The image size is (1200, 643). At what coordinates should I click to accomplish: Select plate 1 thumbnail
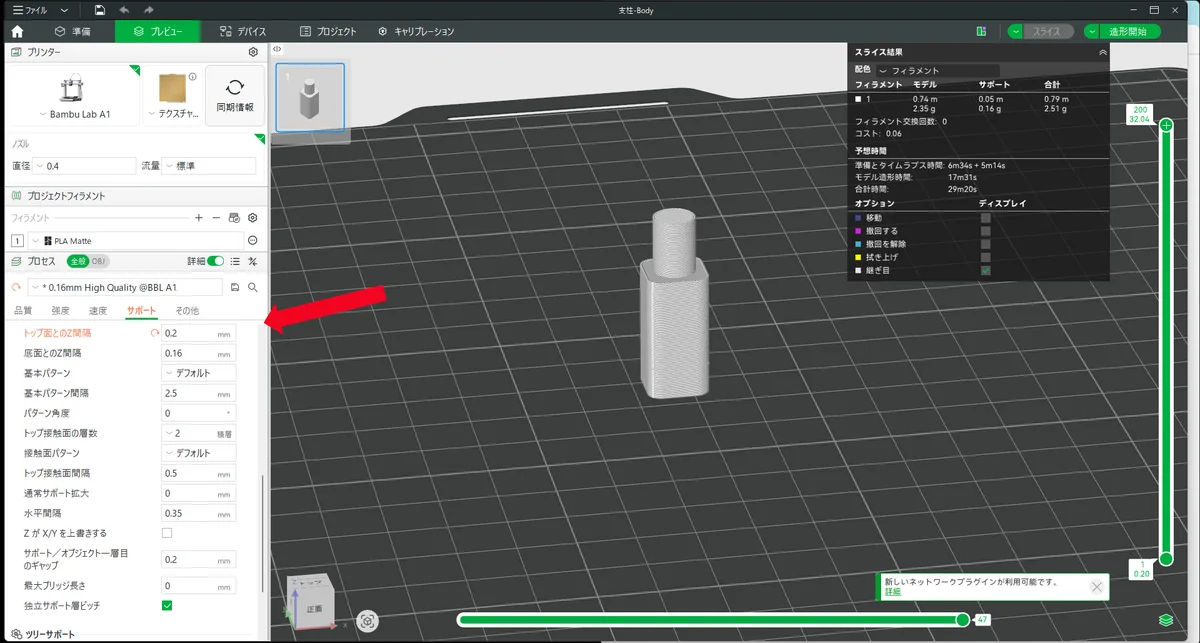[x=310, y=98]
